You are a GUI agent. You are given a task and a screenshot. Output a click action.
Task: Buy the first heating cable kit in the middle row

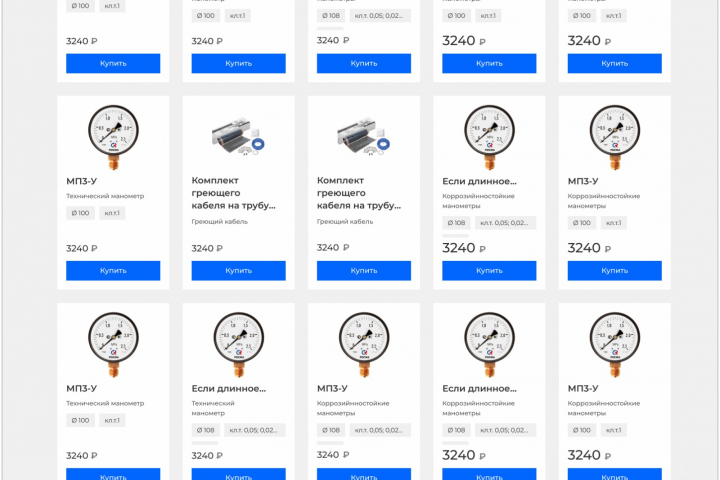(238, 271)
